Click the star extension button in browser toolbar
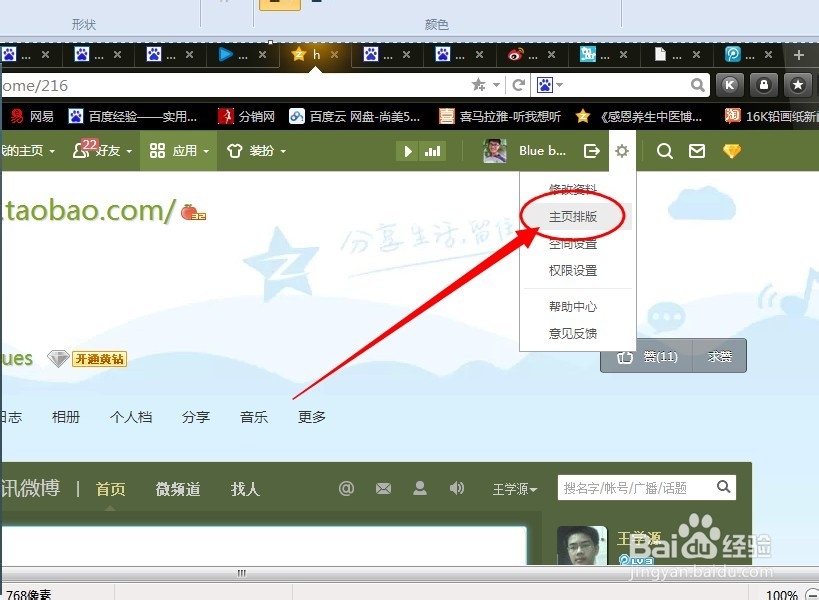Screen dimensions: 819x600 798,85
